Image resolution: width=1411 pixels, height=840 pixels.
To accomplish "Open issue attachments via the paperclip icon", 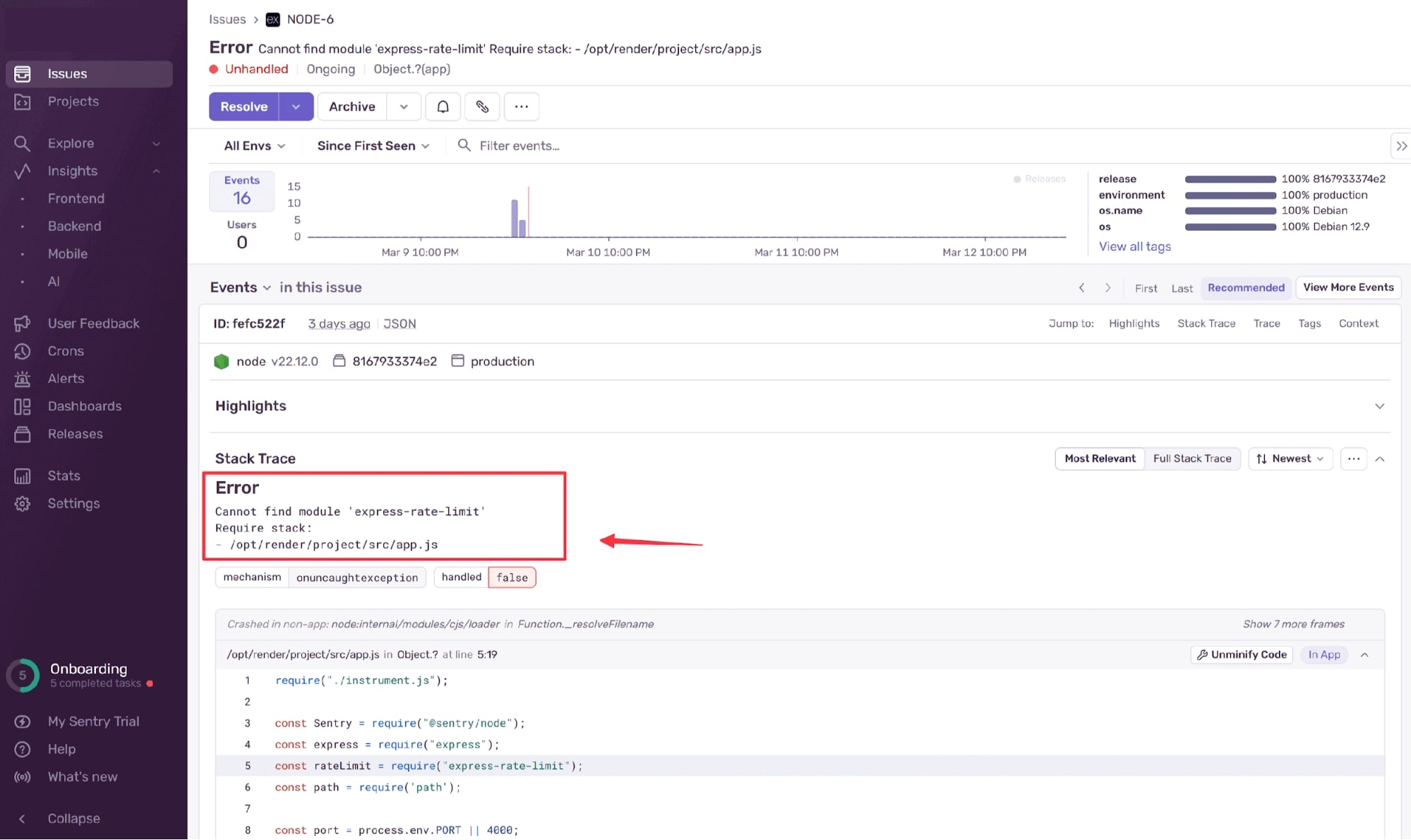I will pos(482,106).
